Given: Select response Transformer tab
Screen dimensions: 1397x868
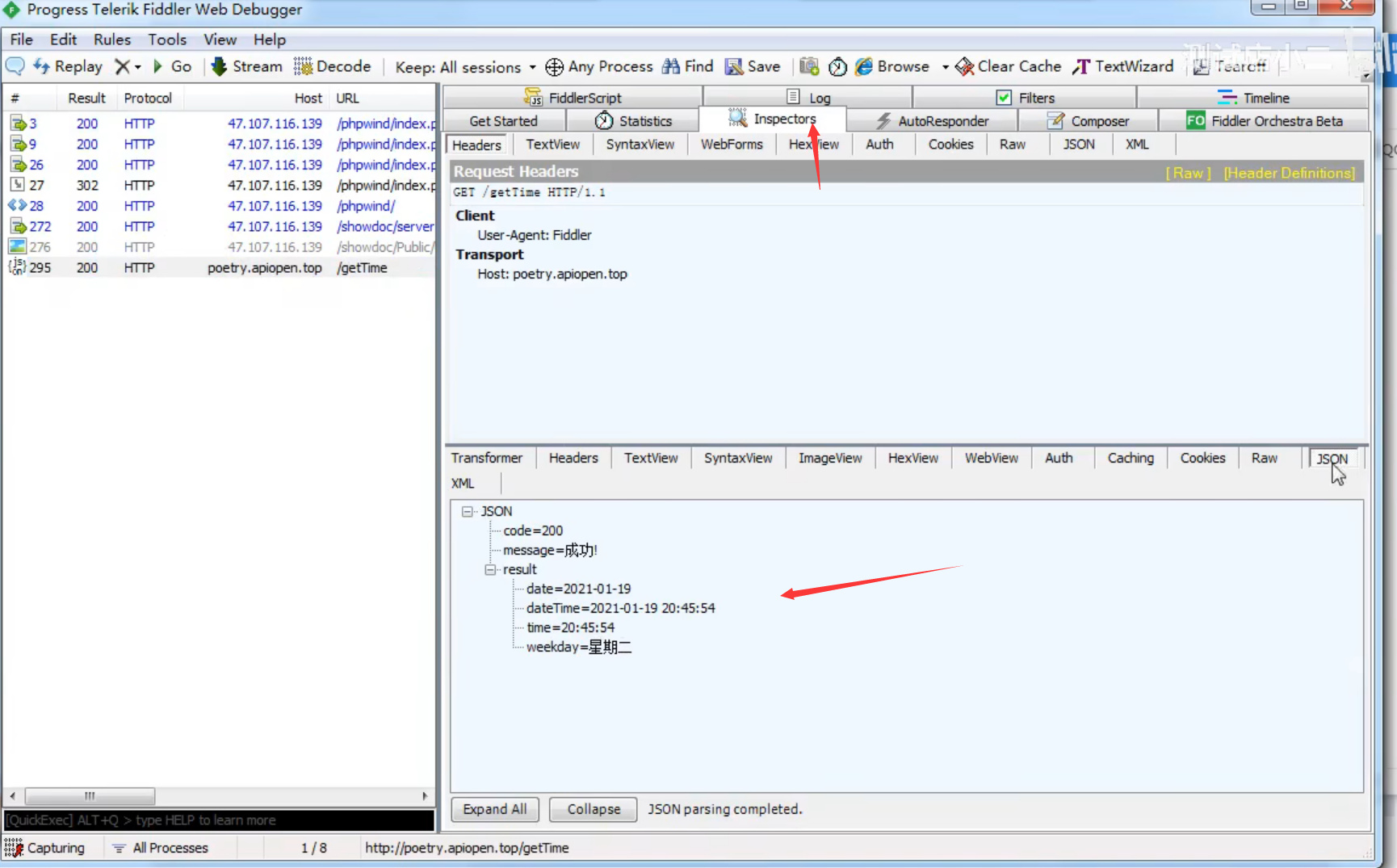Looking at the screenshot, I should click(486, 458).
